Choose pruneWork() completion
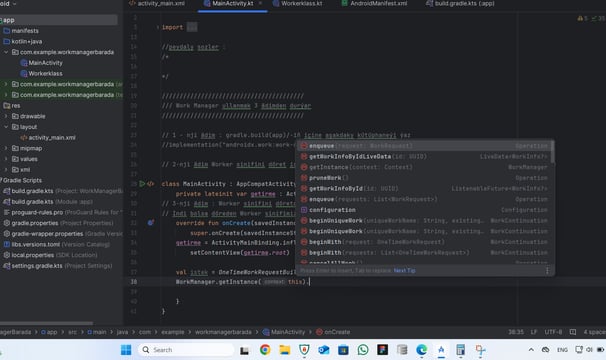 click(x=424, y=178)
